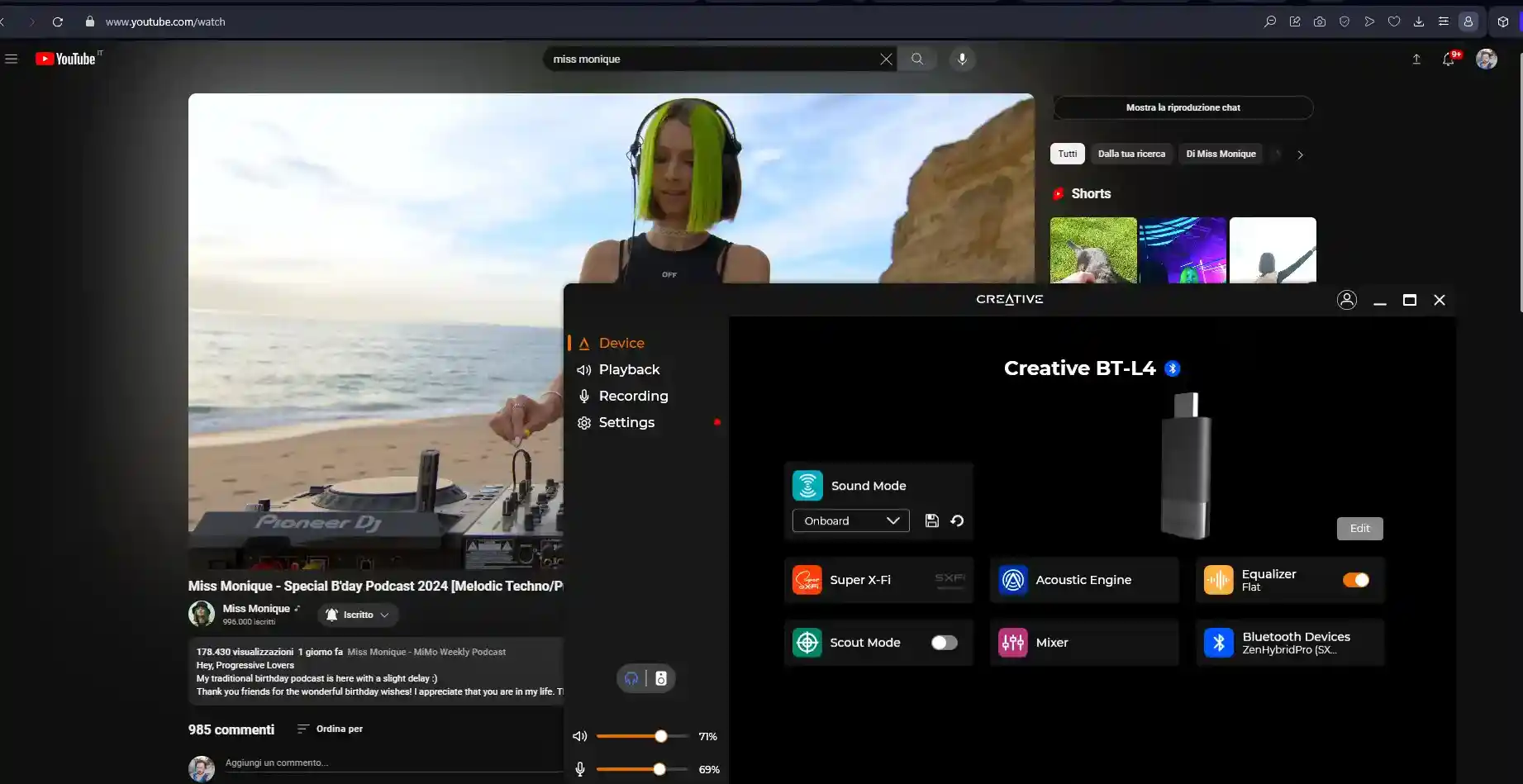Open the browser easy setup sliders icon

click(1444, 21)
